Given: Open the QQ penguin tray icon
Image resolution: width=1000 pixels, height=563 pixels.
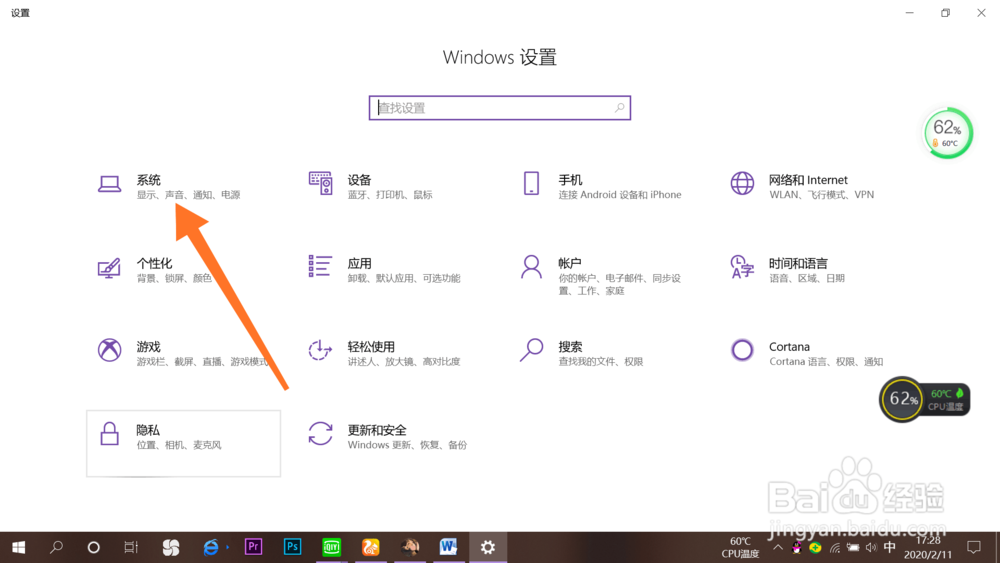Looking at the screenshot, I should [x=797, y=547].
